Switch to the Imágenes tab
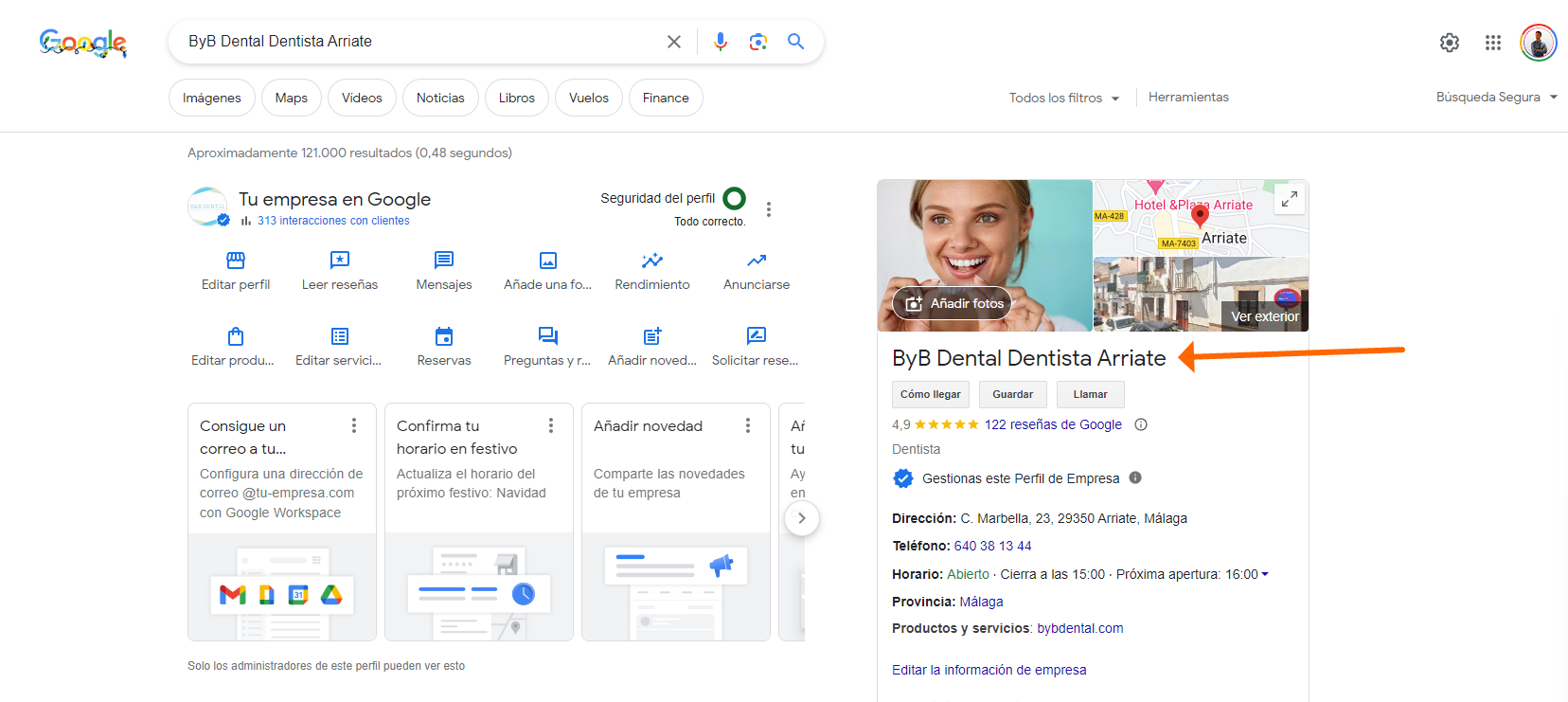 (x=212, y=98)
